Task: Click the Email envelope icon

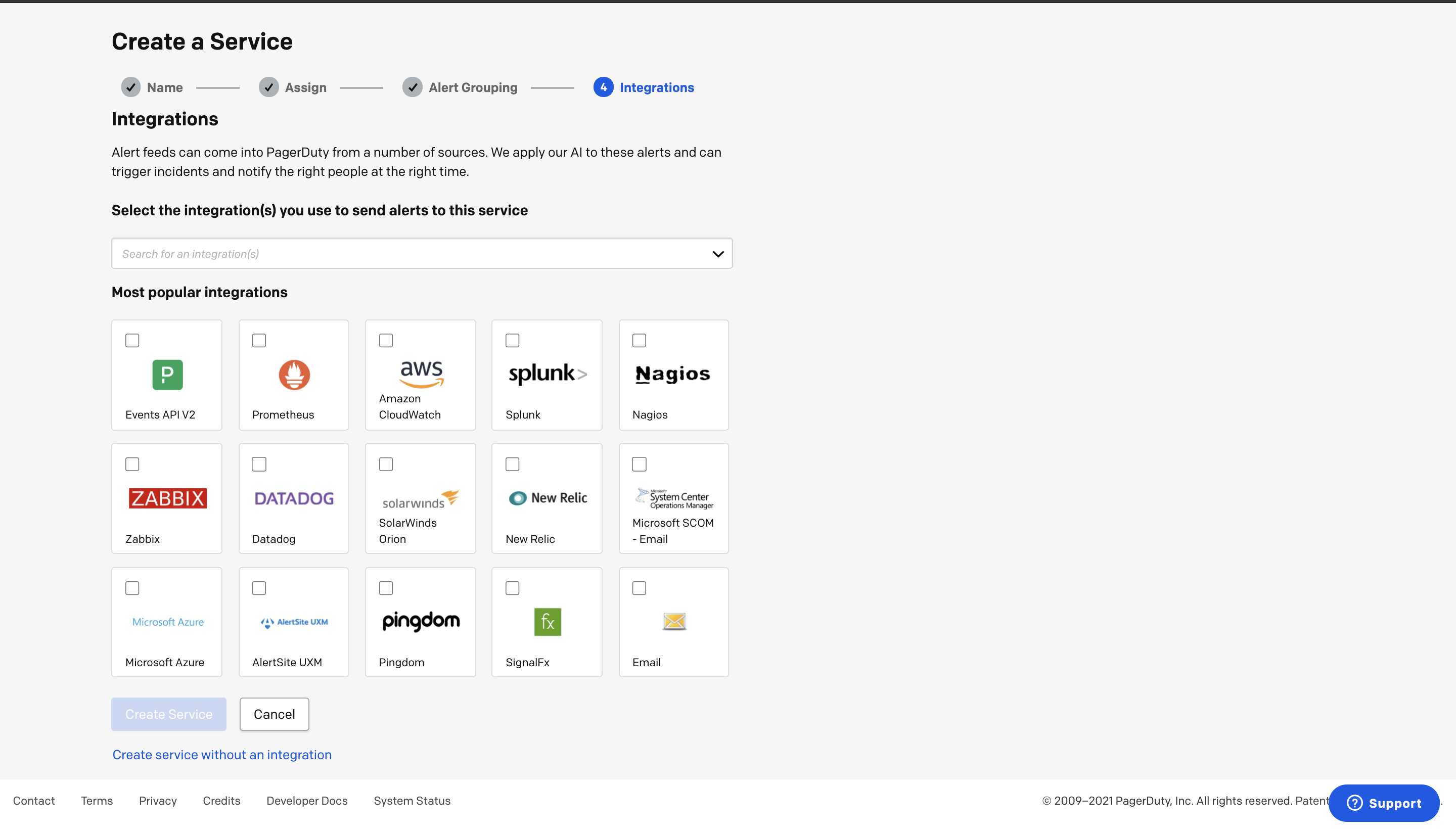Action: coord(674,621)
